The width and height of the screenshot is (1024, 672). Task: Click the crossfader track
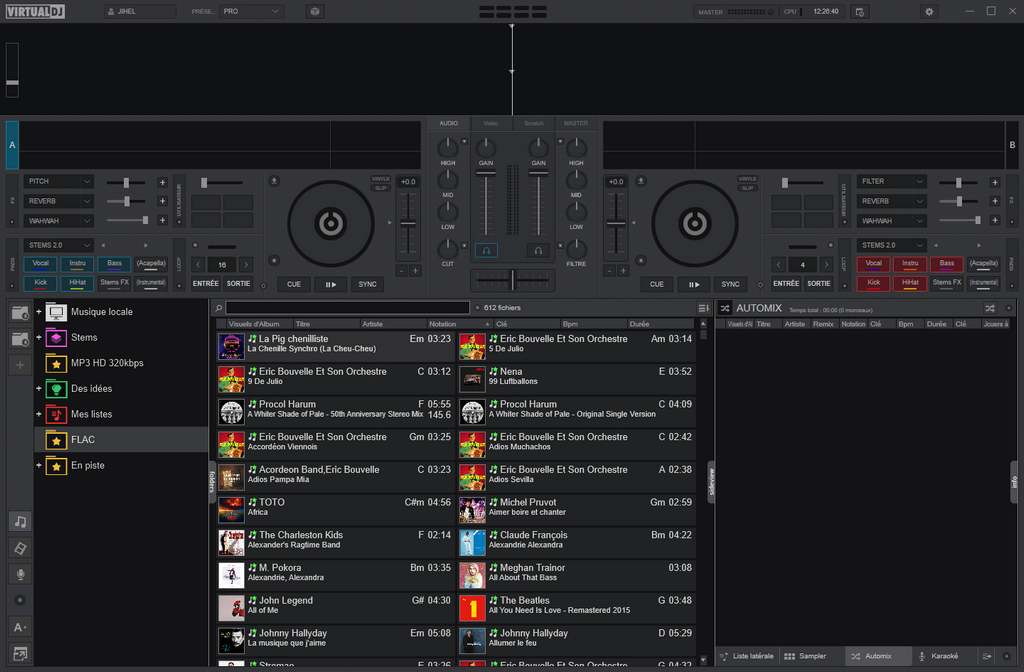[x=512, y=280]
